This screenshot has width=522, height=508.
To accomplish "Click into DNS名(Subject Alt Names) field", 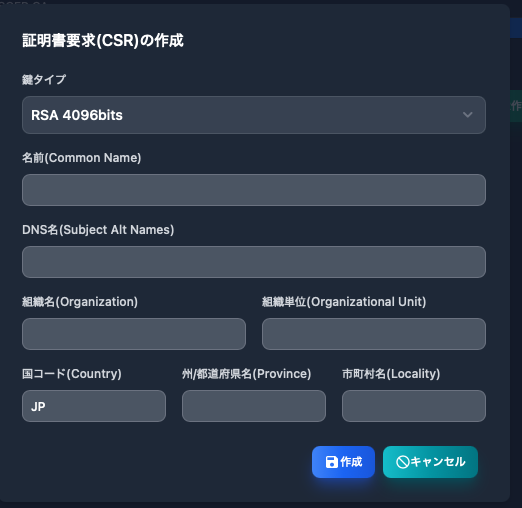I will click(x=254, y=262).
